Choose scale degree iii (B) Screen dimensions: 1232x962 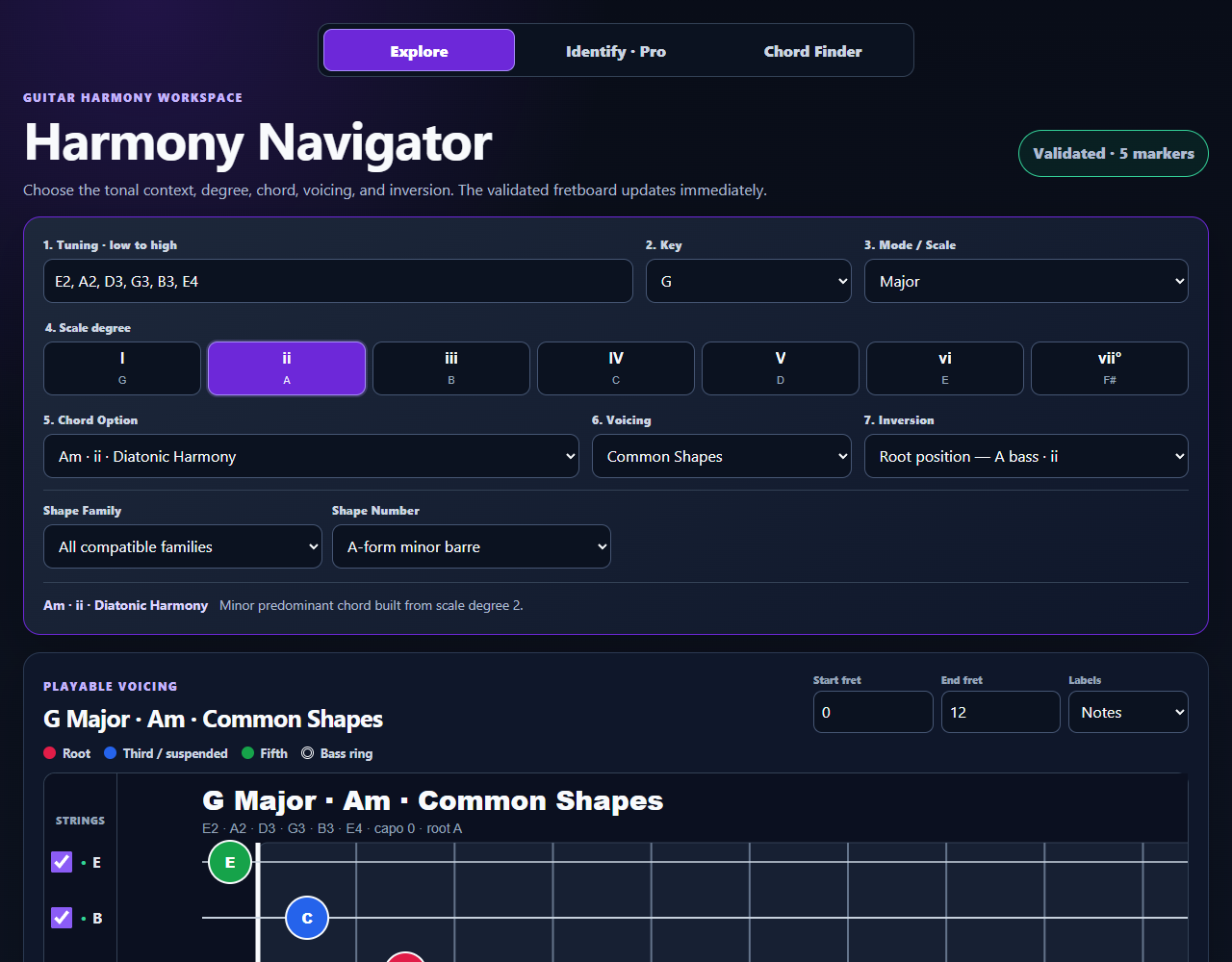(451, 367)
